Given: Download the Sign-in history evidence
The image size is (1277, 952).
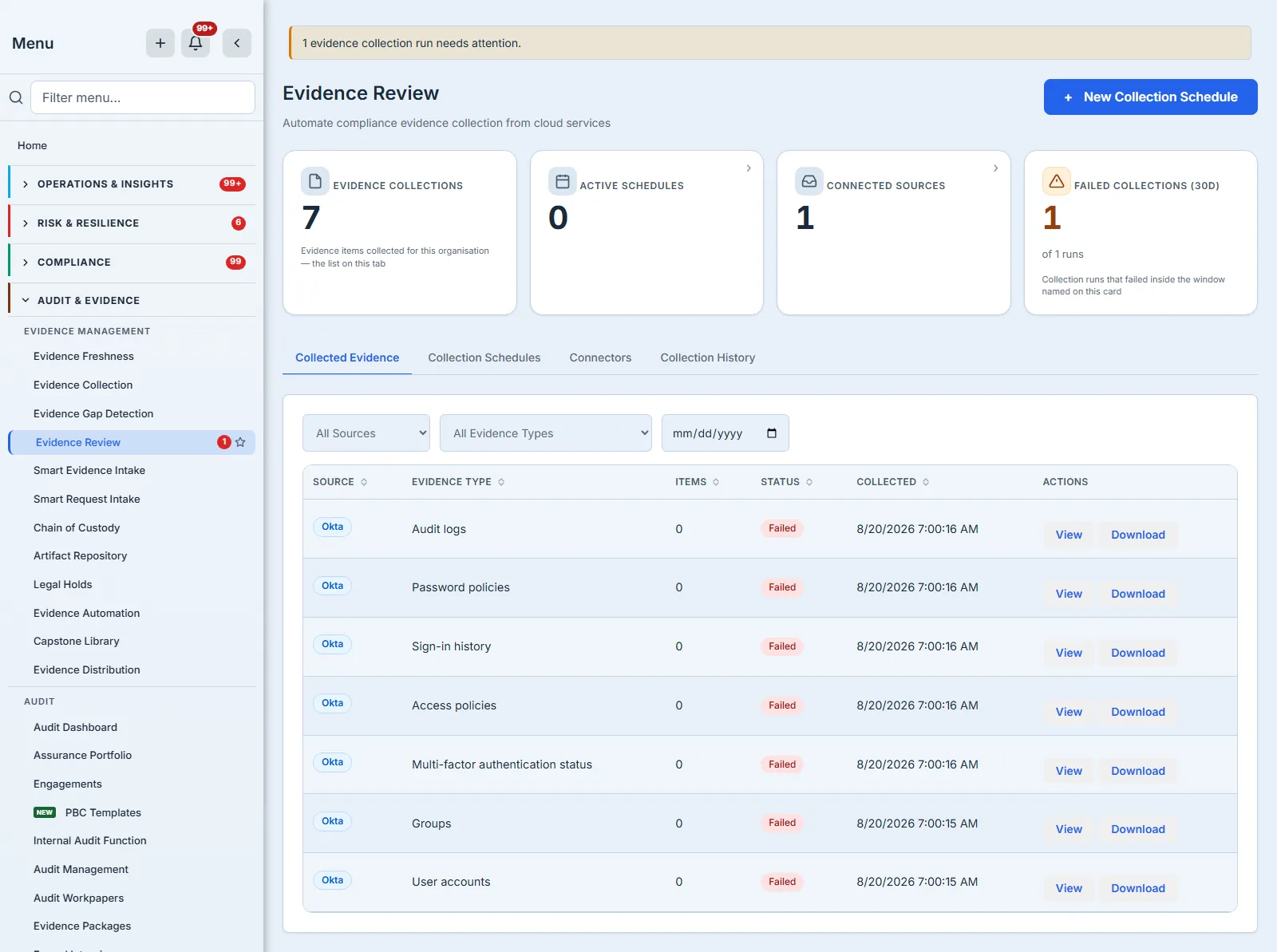Looking at the screenshot, I should [1138, 653].
